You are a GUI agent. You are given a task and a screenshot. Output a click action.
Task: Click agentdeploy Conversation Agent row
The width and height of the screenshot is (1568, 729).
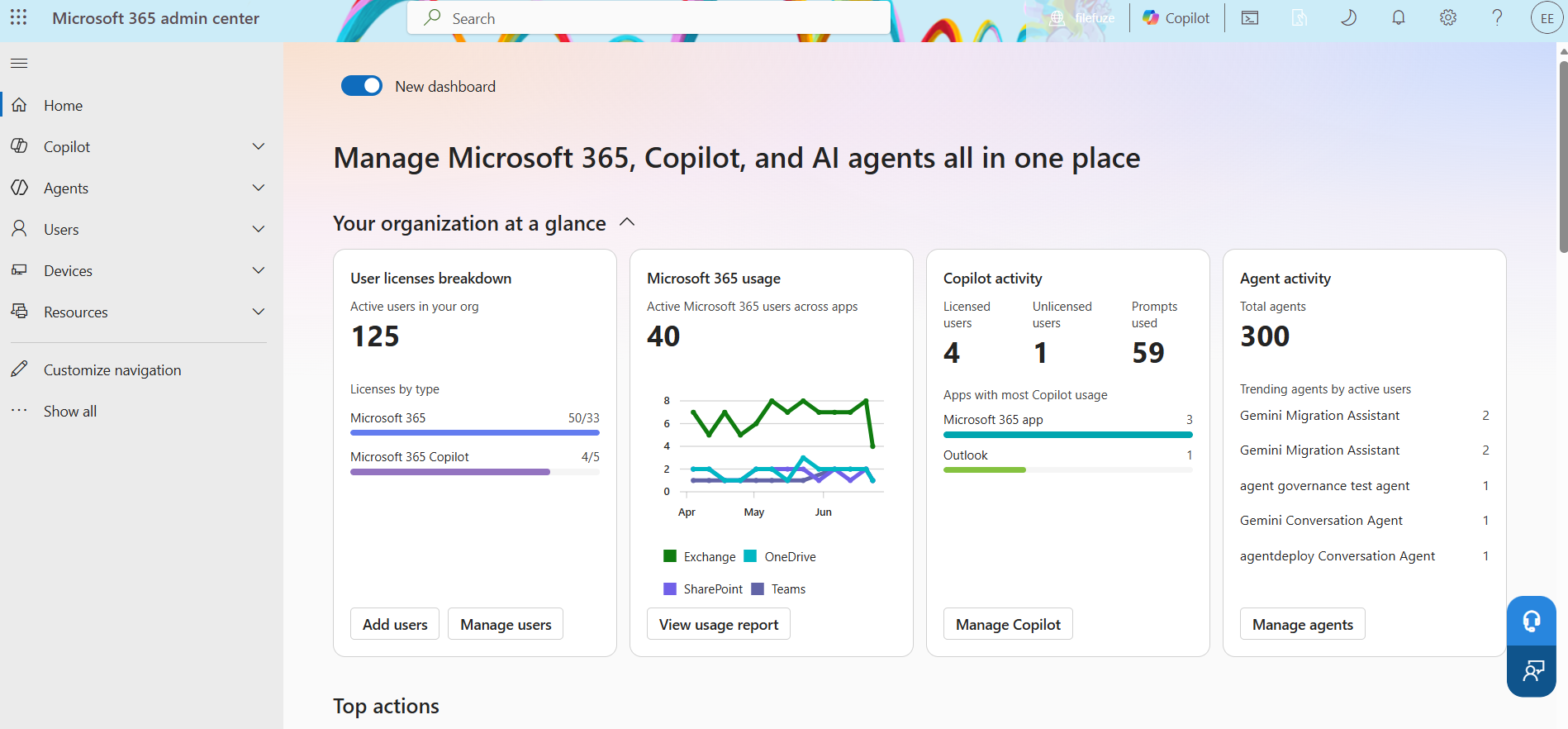1364,556
